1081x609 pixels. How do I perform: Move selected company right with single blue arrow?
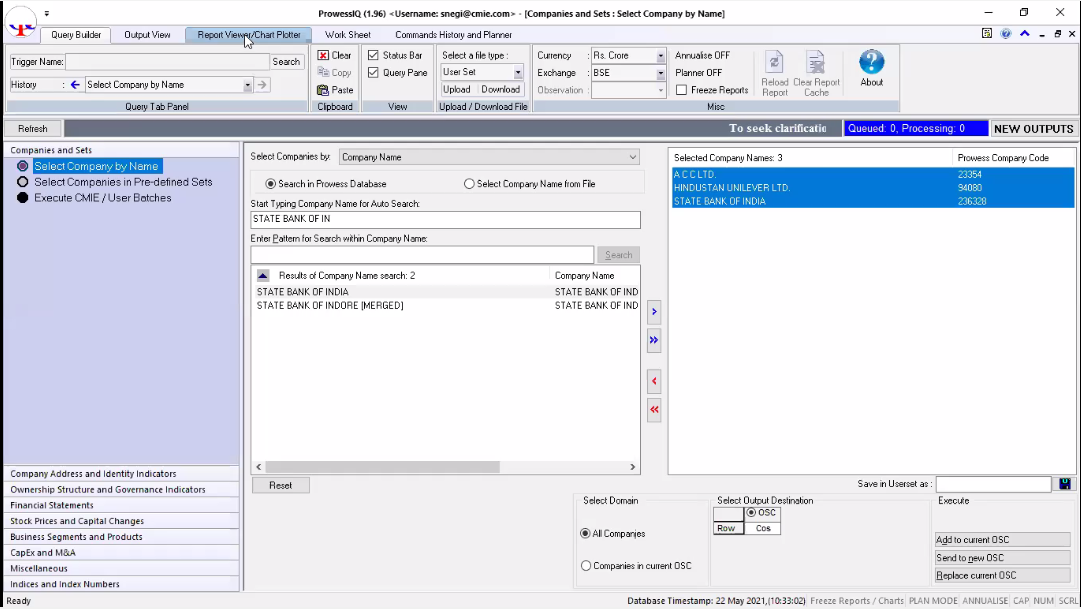click(654, 312)
